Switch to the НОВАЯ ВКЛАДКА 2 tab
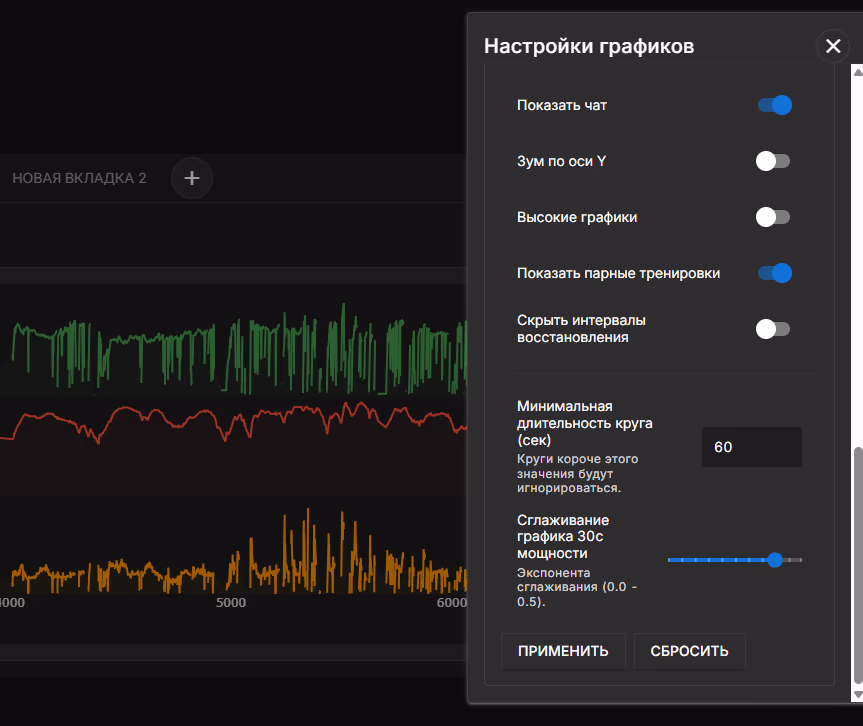This screenshot has height=726, width=863. pyautogui.click(x=79, y=178)
